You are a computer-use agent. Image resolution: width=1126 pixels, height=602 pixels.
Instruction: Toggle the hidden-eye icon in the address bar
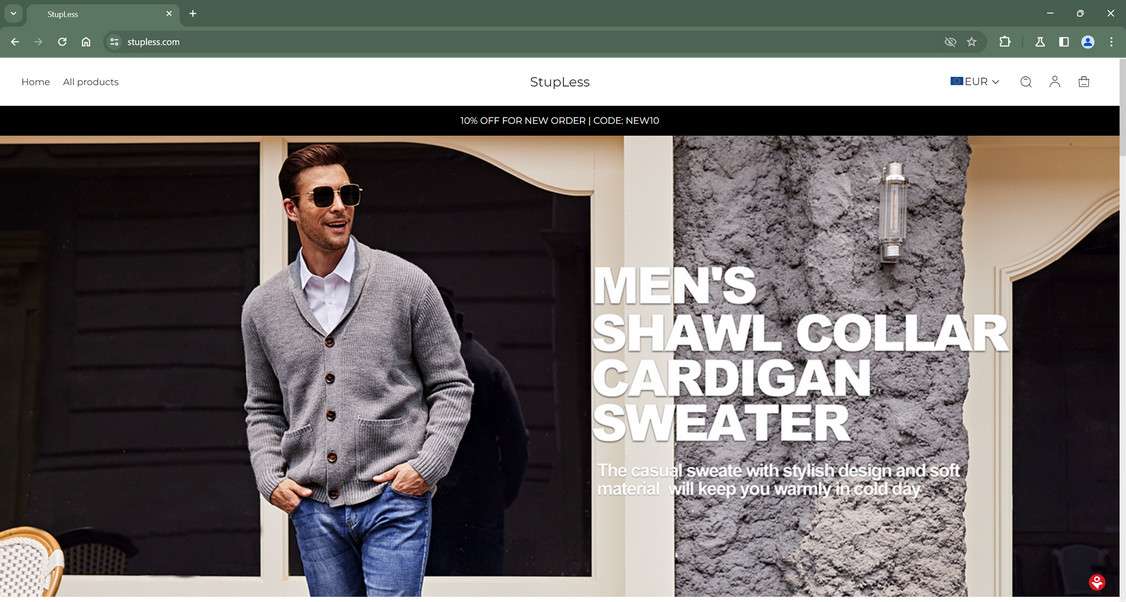949,42
